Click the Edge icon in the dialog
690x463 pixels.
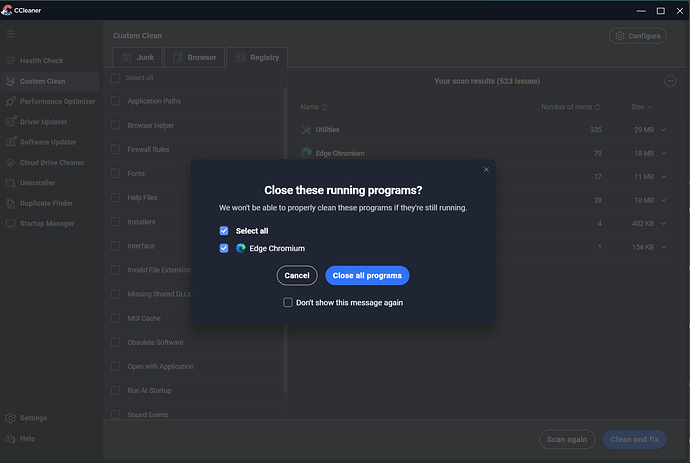(241, 248)
